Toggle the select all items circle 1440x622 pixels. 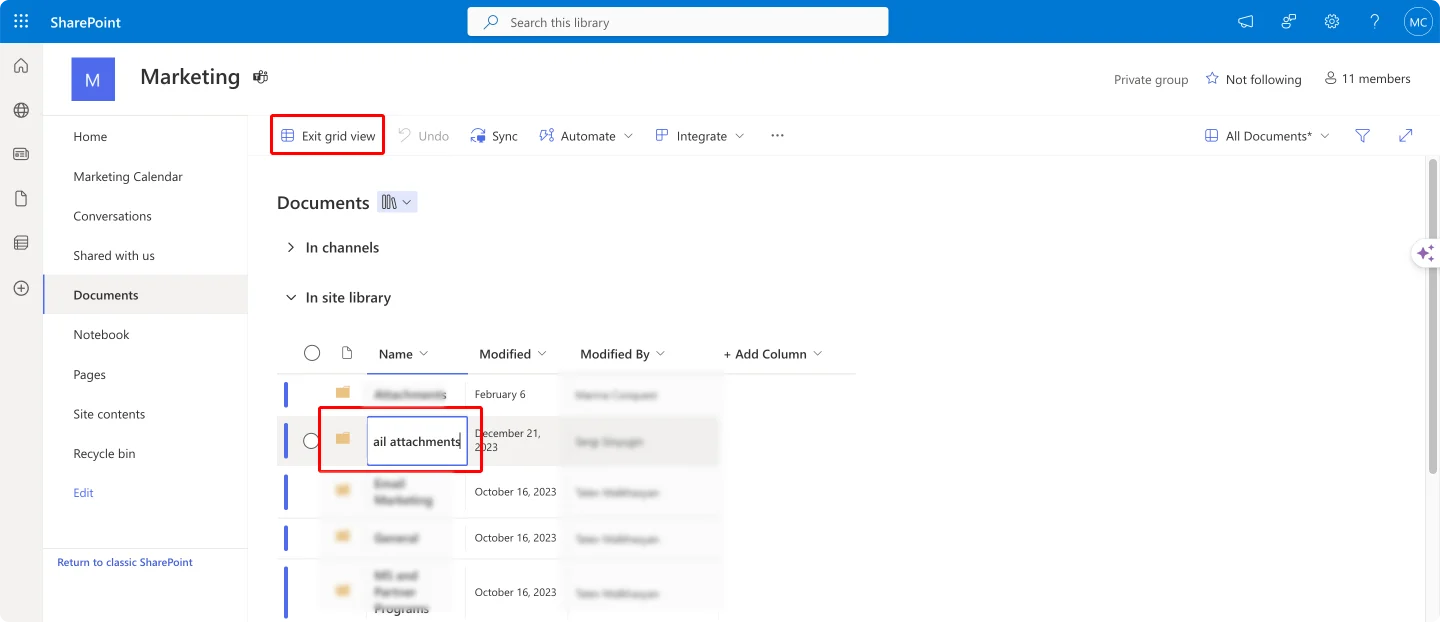312,353
